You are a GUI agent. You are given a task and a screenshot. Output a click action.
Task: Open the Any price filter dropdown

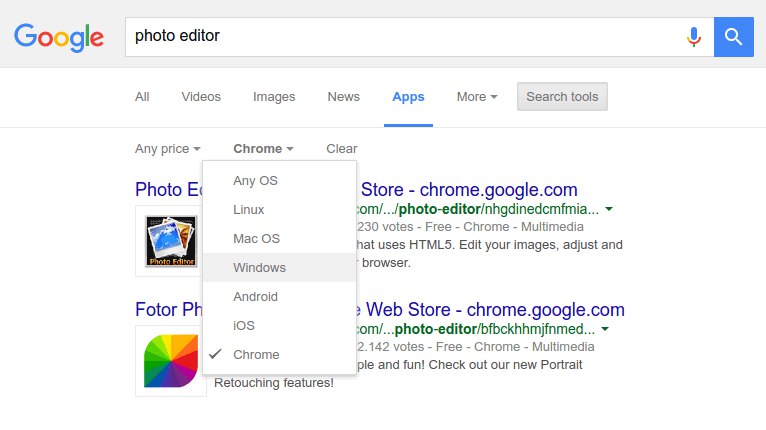coord(168,149)
